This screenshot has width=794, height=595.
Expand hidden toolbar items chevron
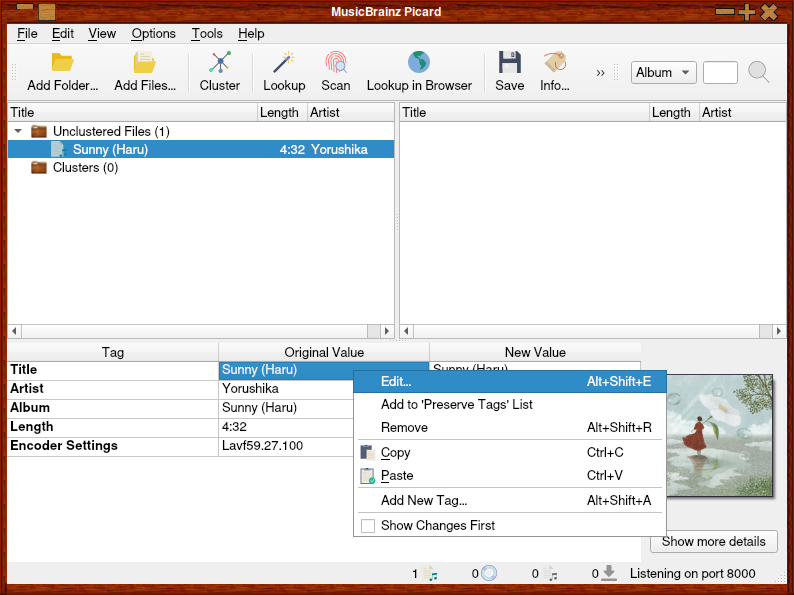pos(600,72)
